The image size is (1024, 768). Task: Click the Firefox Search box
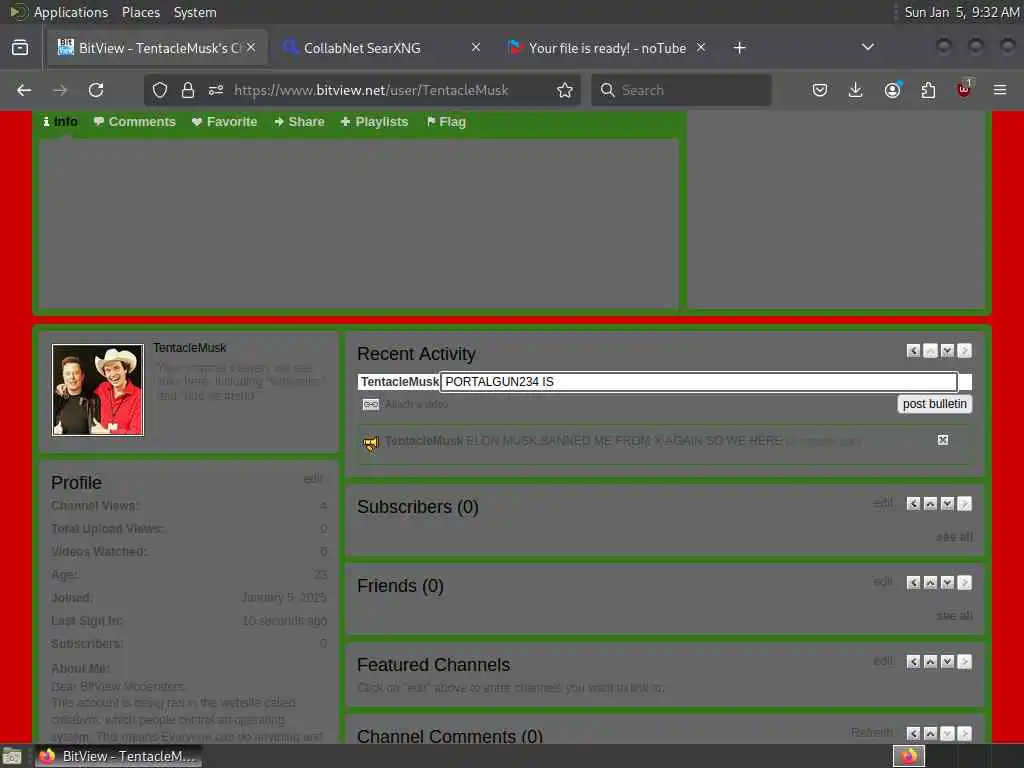click(x=681, y=90)
